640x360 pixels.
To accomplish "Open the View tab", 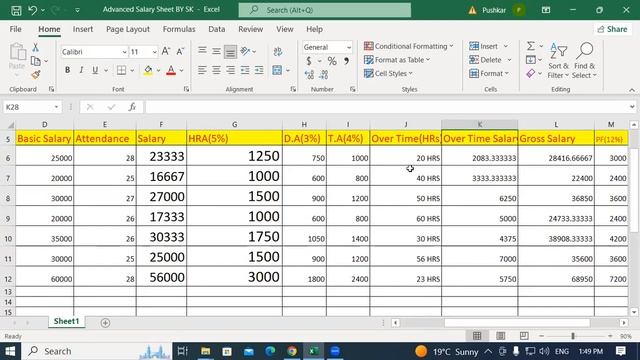I will (284, 29).
